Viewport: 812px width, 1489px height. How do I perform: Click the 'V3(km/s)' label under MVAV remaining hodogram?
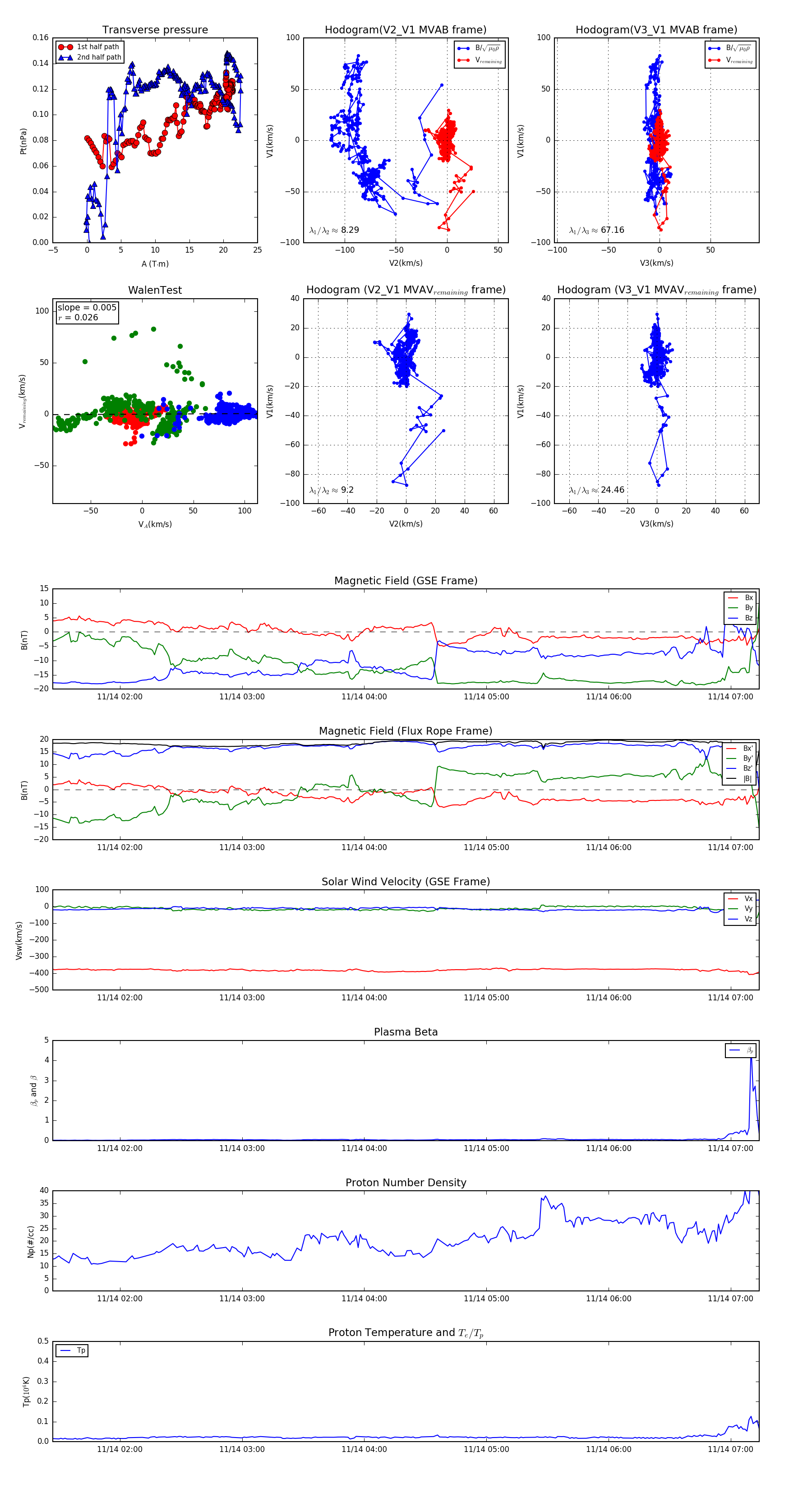(656, 524)
